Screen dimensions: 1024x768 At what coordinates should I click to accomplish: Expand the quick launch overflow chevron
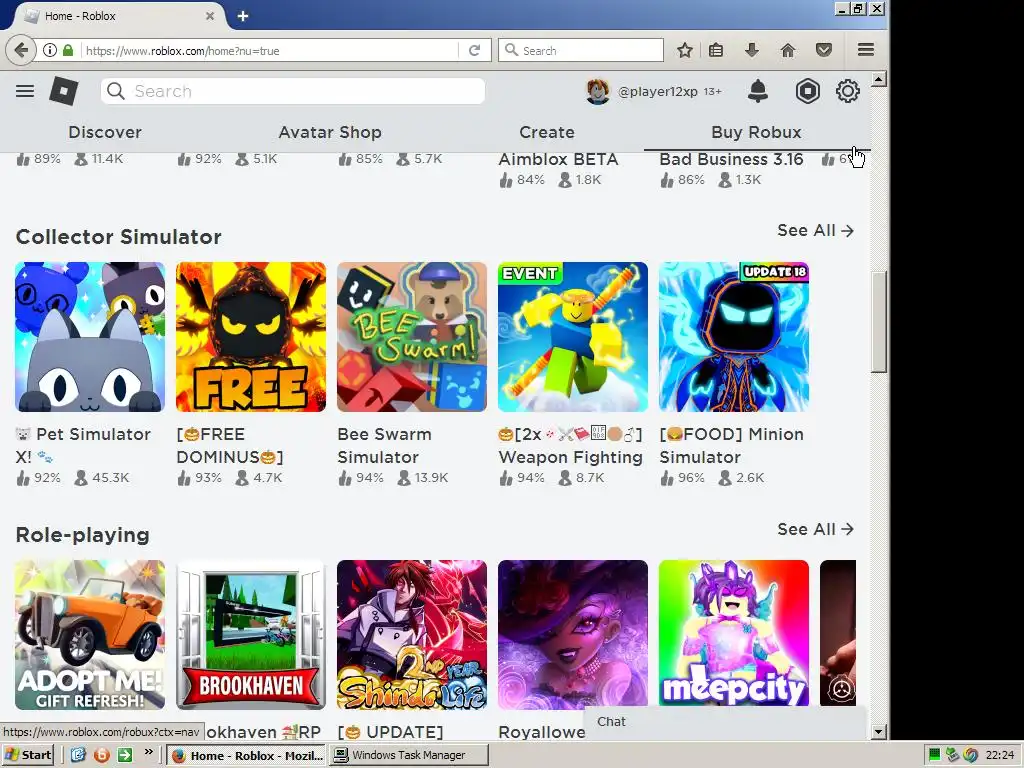coord(149,752)
